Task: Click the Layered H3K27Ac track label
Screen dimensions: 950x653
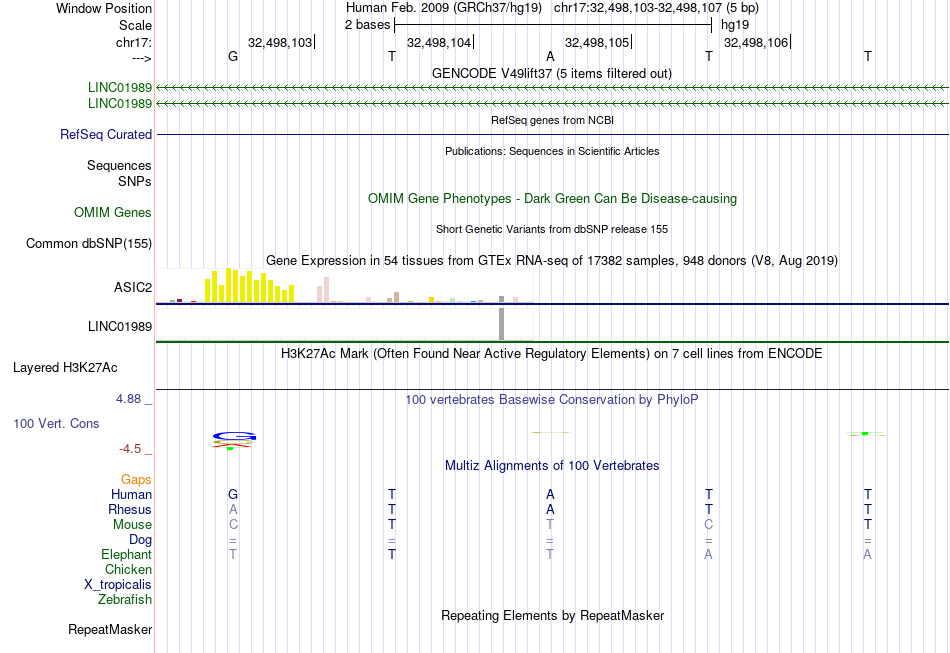Action: (x=65, y=368)
